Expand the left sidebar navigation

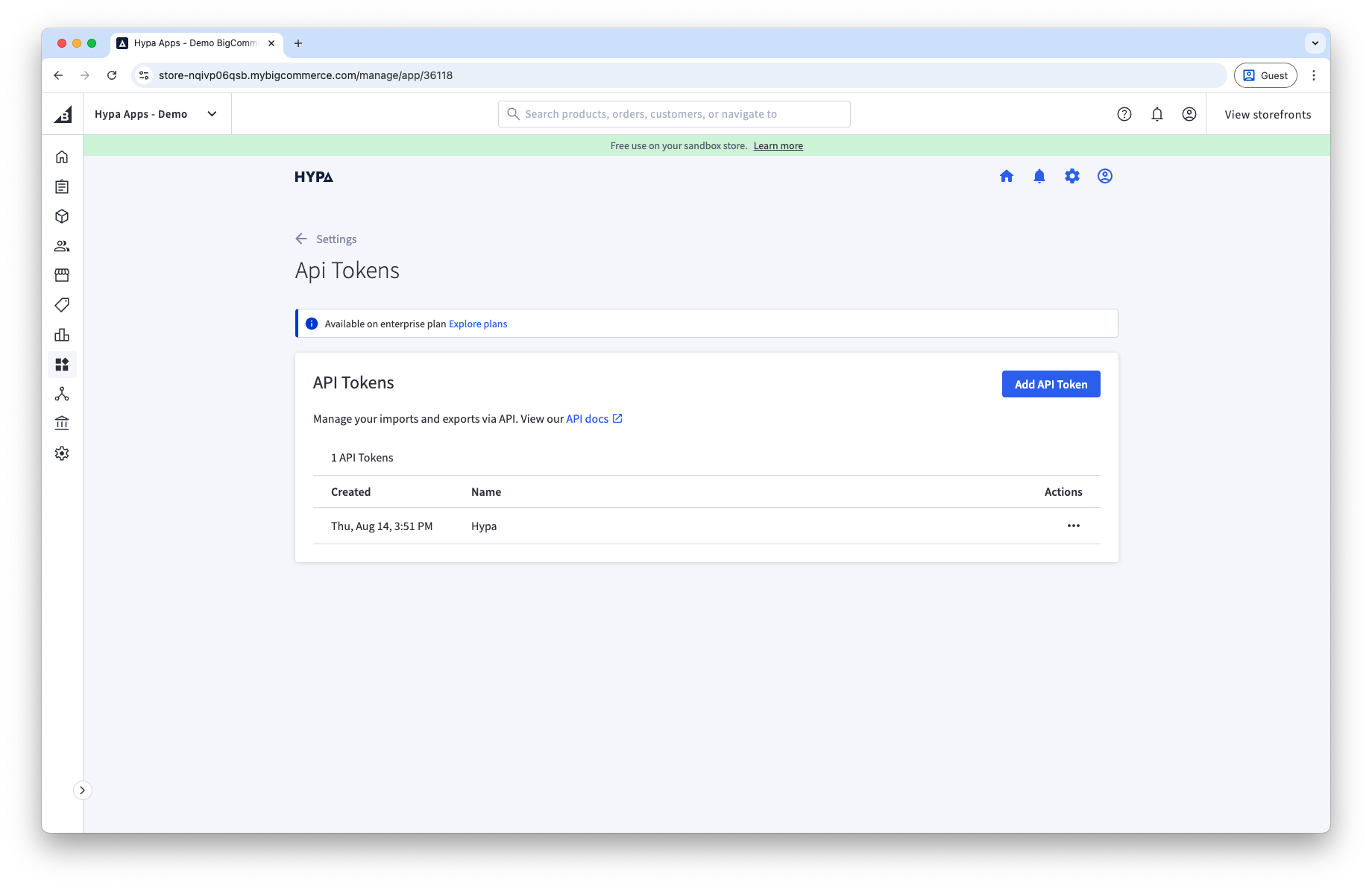(83, 790)
